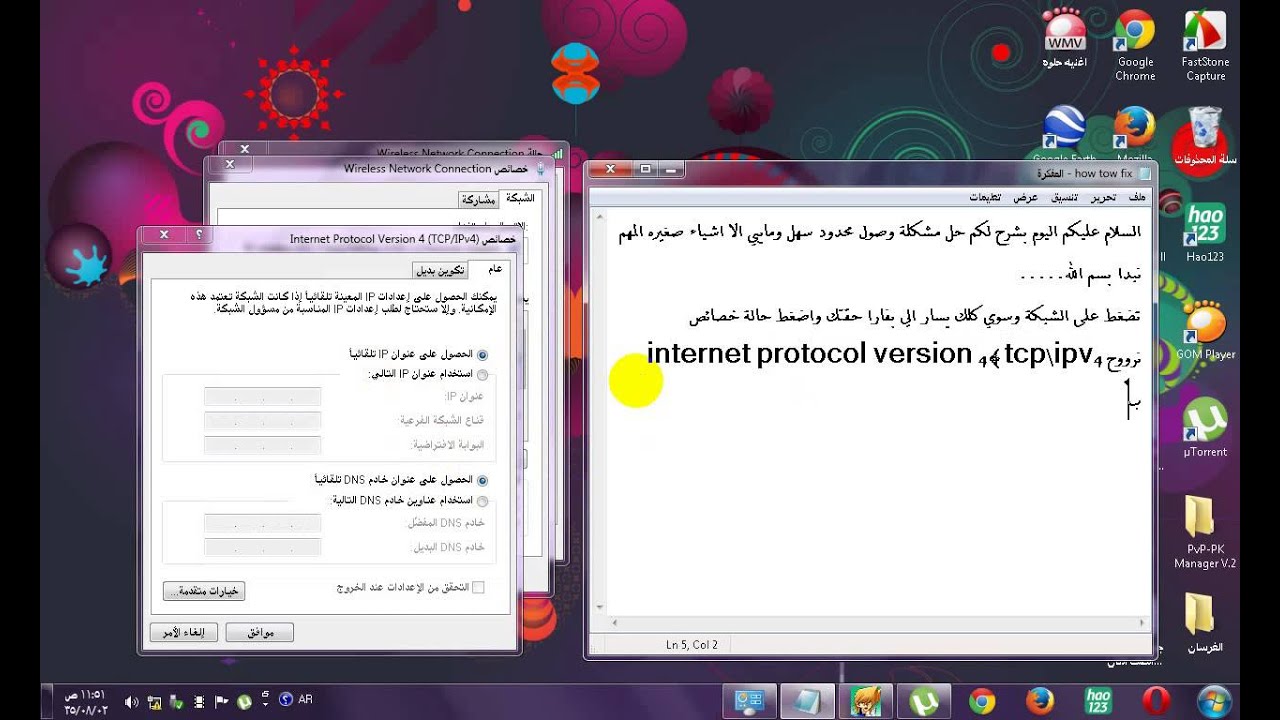Screen dimensions: 1280x720
Task: Click the help question mark in IPv4 dialog
Action: click(199, 235)
